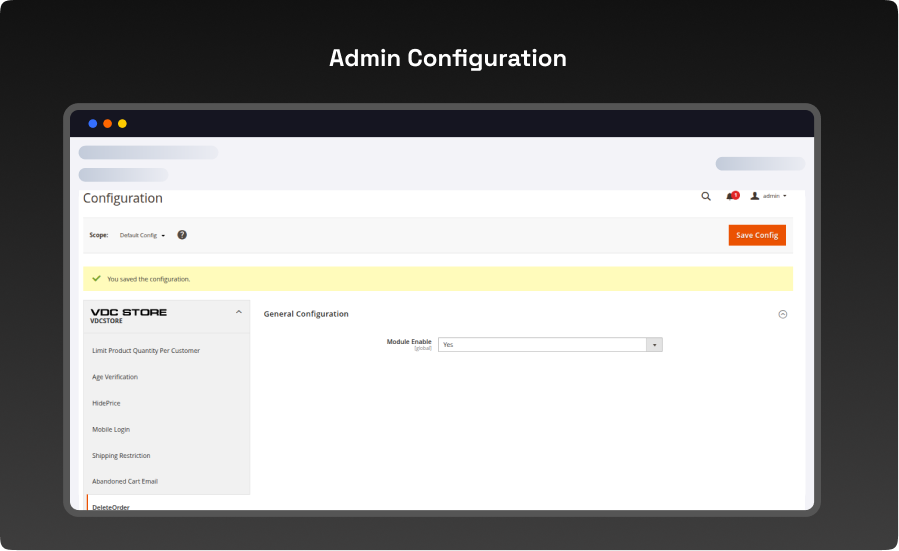Viewport: 899px width, 551px height.
Task: Select the Mobile Login menu item
Action: coord(111,429)
